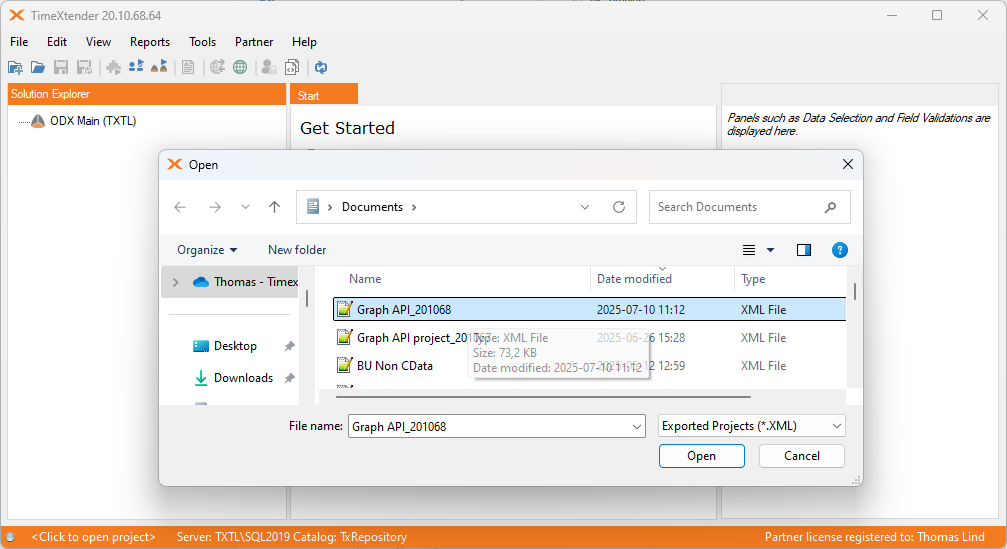Select the Graph API project_201067 file
This screenshot has height=549, width=1007.
590,338
